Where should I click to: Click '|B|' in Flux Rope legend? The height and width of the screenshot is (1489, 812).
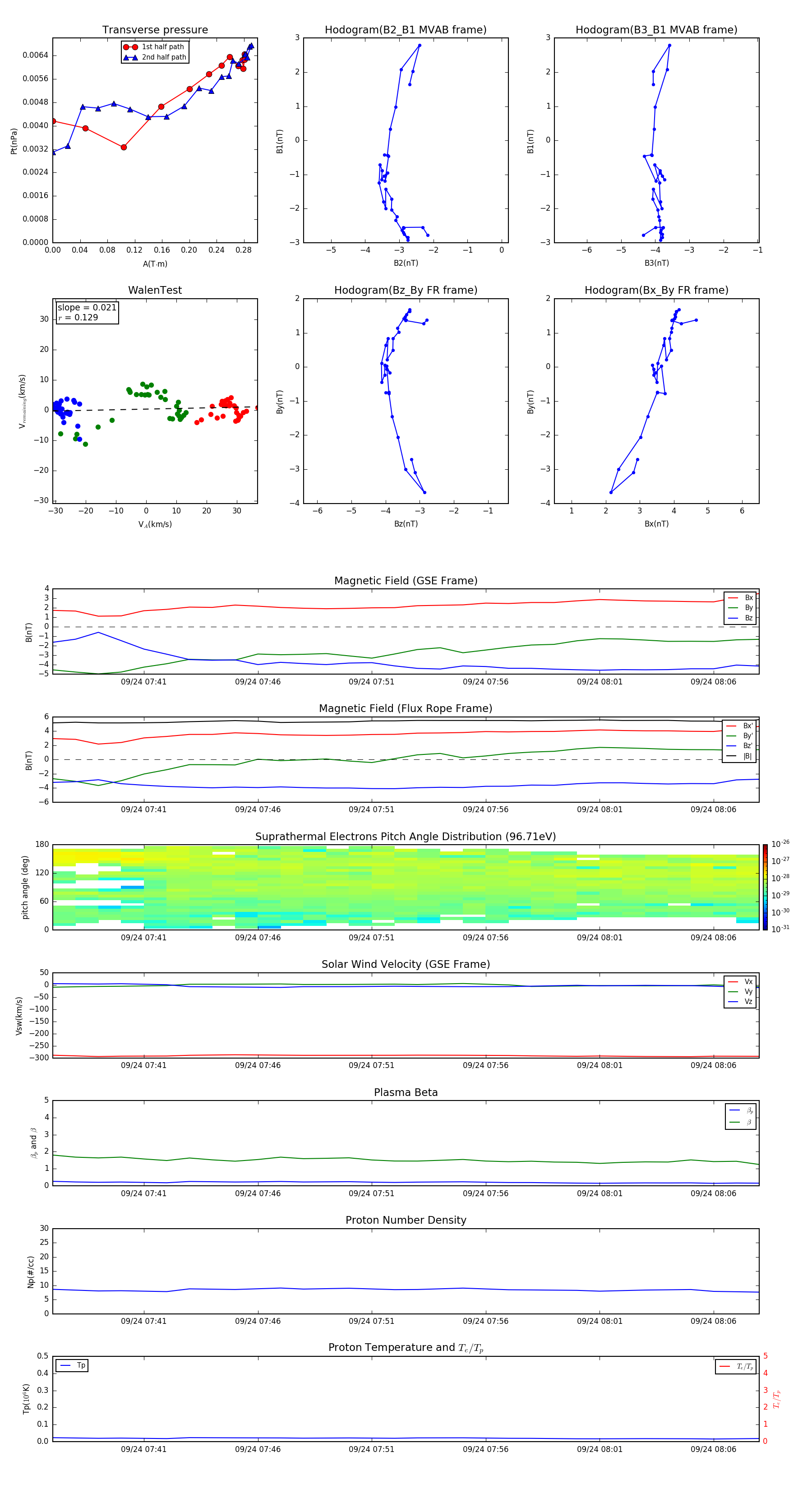click(740, 756)
